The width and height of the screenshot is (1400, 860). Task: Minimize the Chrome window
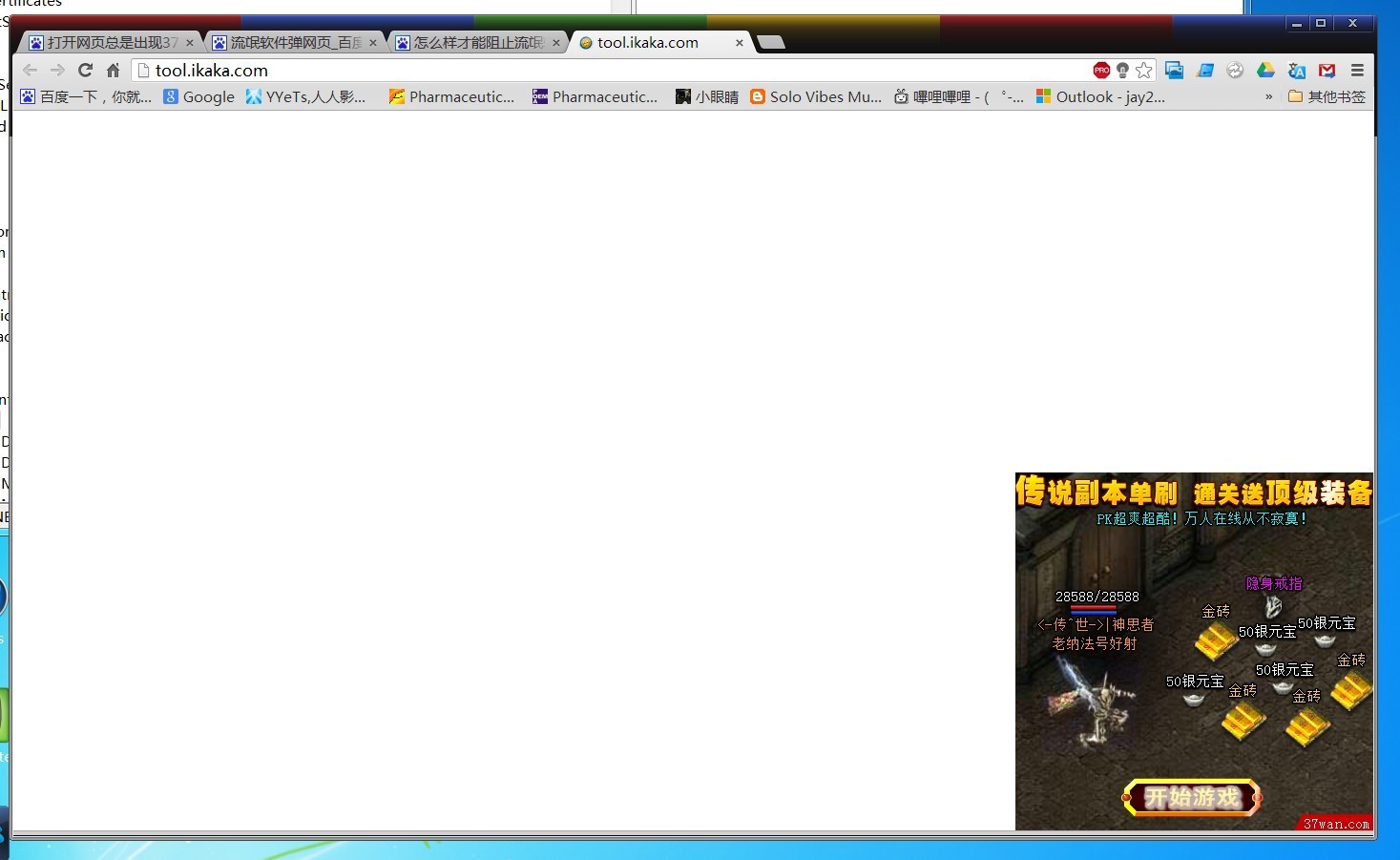pyautogui.click(x=1297, y=24)
